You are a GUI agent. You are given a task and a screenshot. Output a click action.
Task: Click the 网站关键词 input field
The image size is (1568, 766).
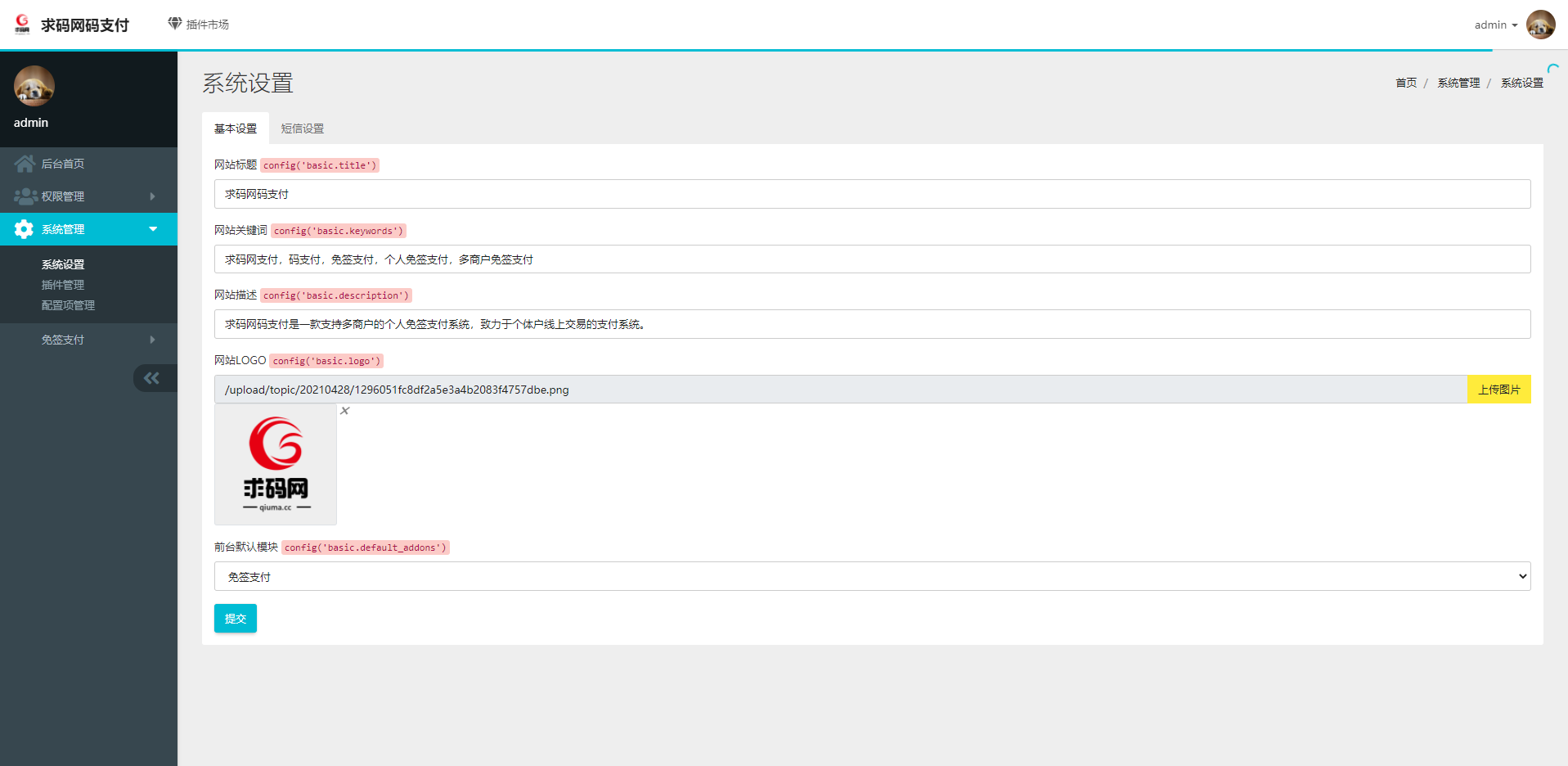coord(872,259)
